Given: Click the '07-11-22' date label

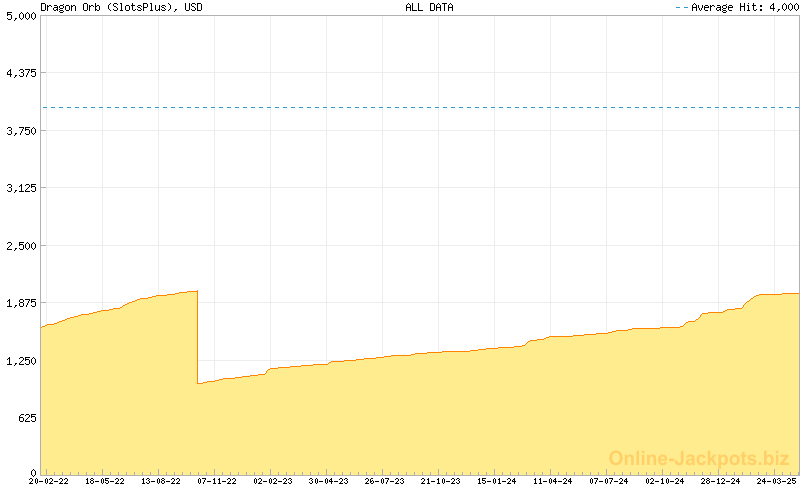Looking at the screenshot, I should coord(217,481).
